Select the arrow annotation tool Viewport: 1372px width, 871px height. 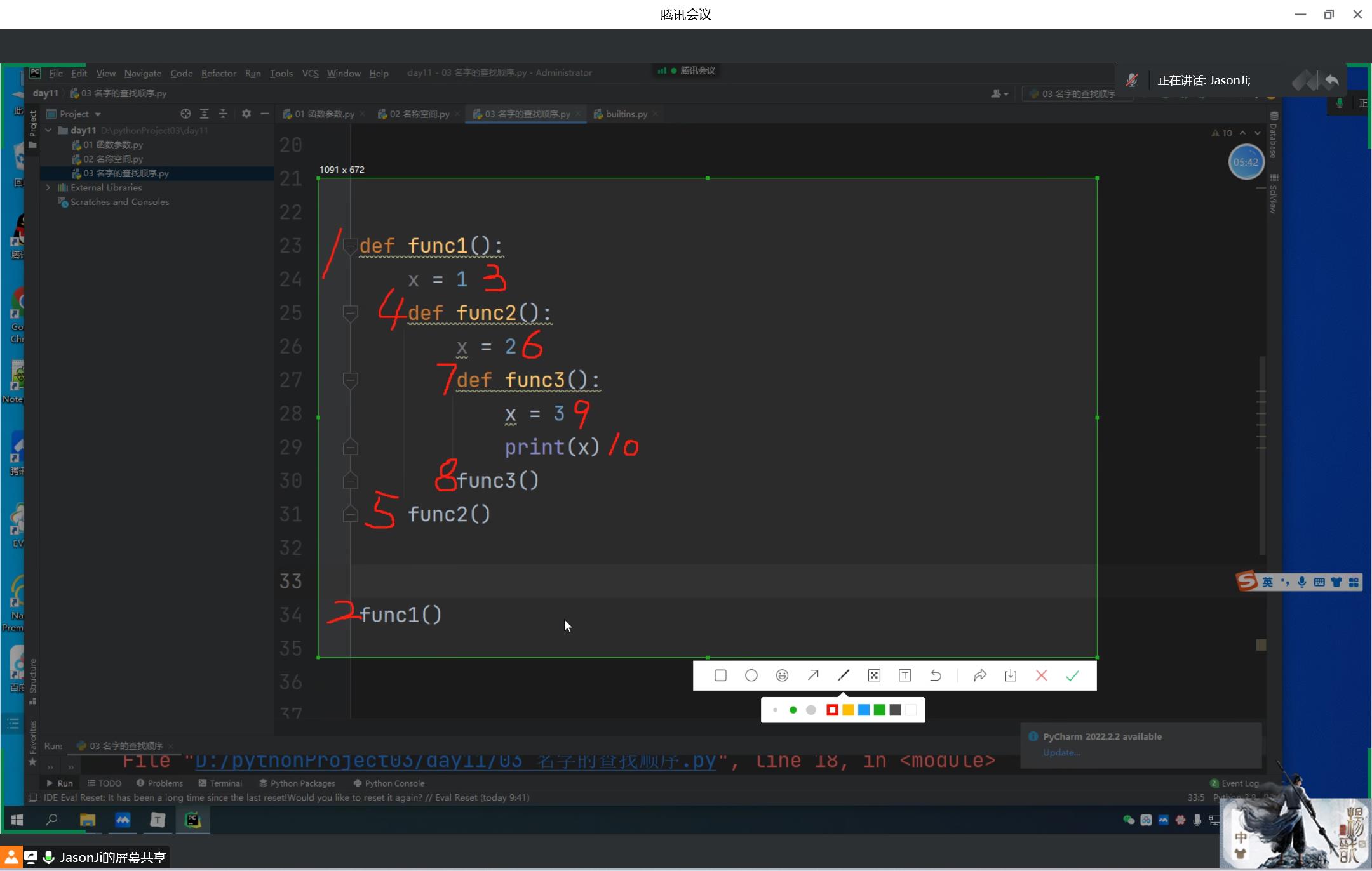point(812,675)
